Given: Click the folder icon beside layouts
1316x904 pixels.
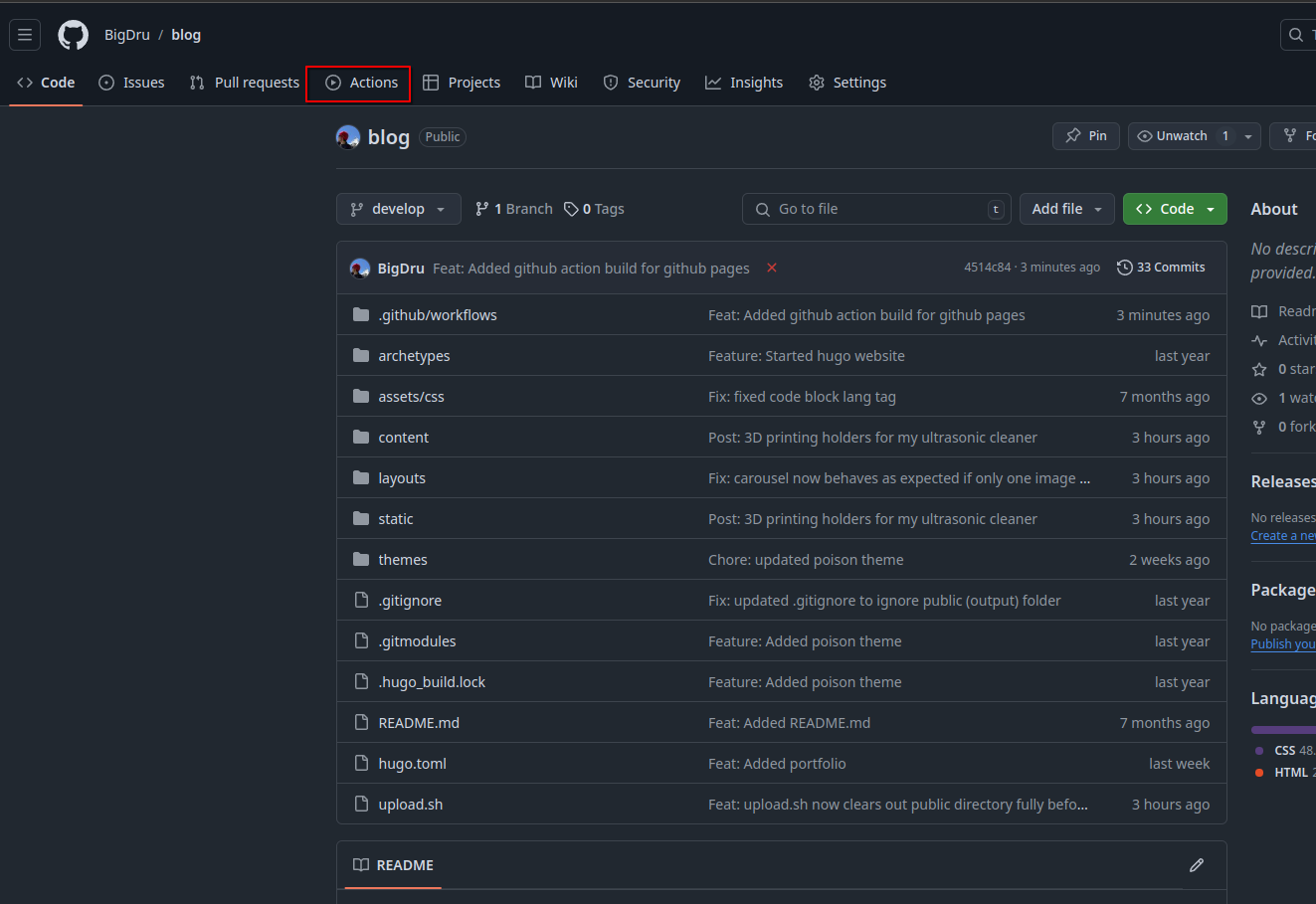Looking at the screenshot, I should 361,478.
